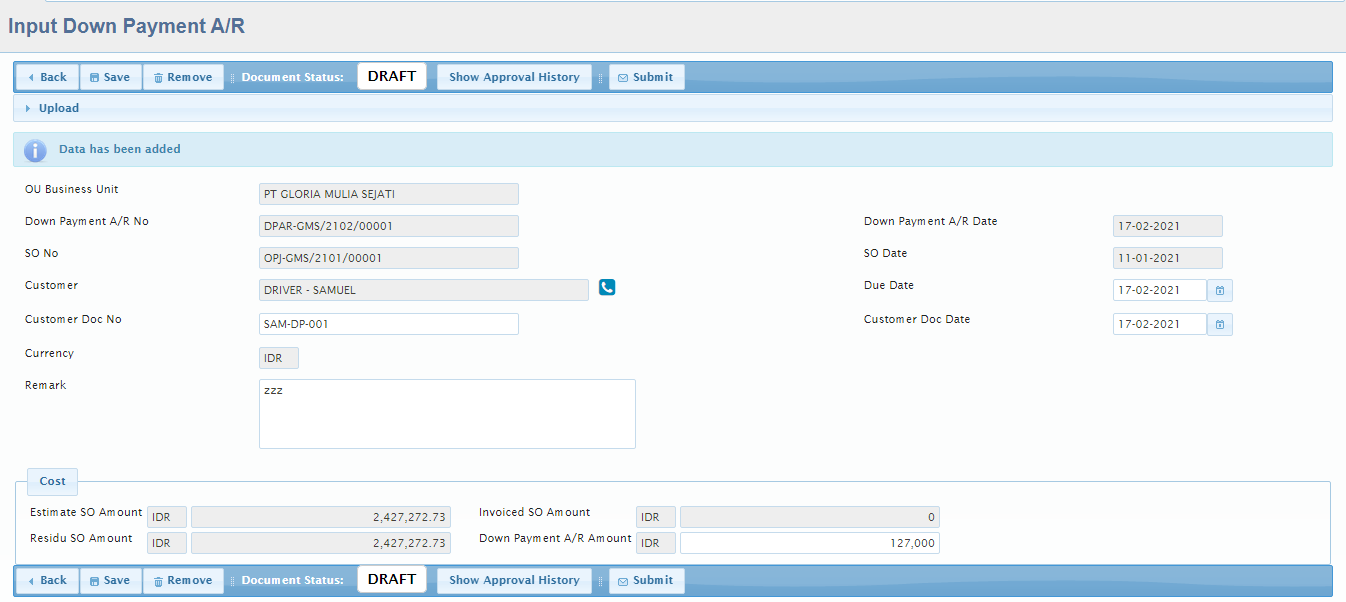Screen dimensions: 1346x602
Task: Click the Down Payment A/R Date field
Action: tap(1168, 226)
